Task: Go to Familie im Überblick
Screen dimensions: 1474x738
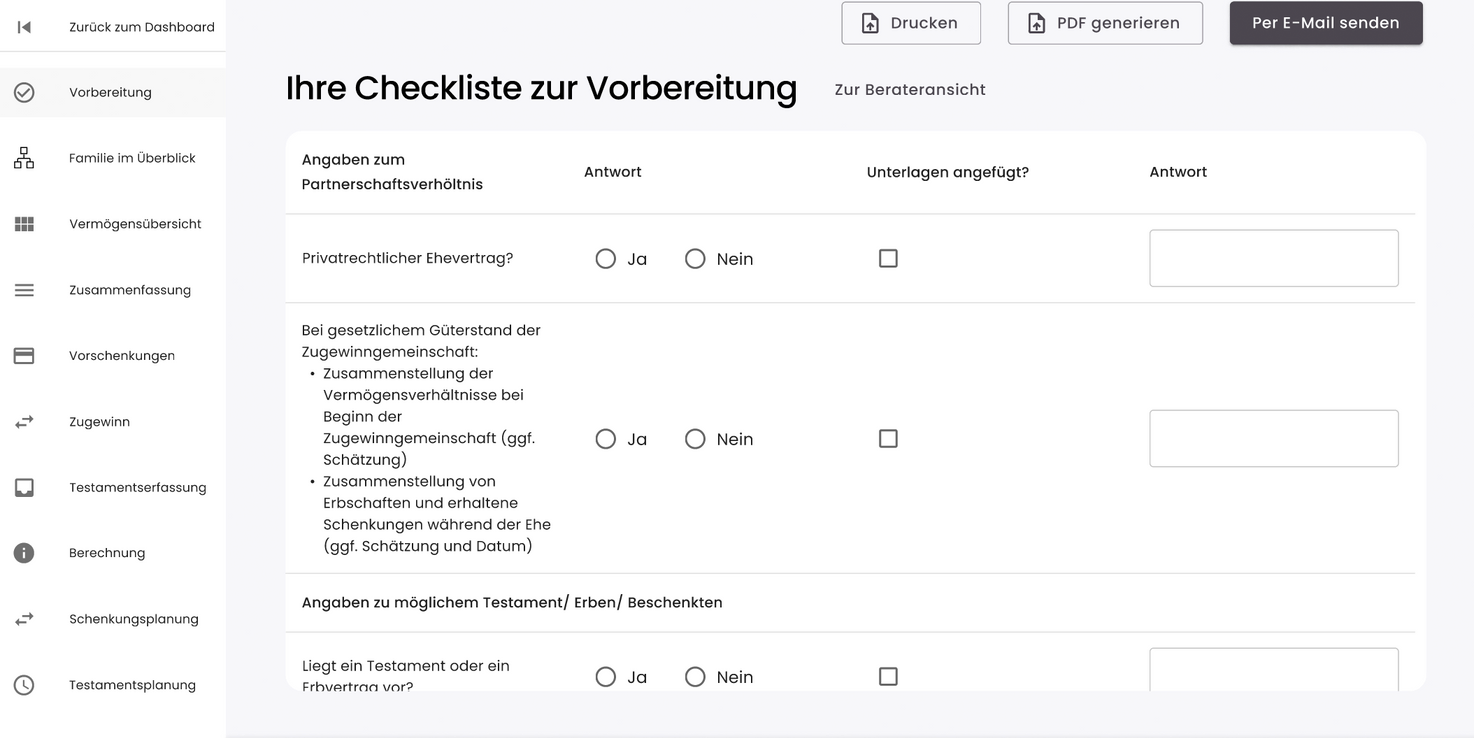Action: pyautogui.click(x=113, y=158)
